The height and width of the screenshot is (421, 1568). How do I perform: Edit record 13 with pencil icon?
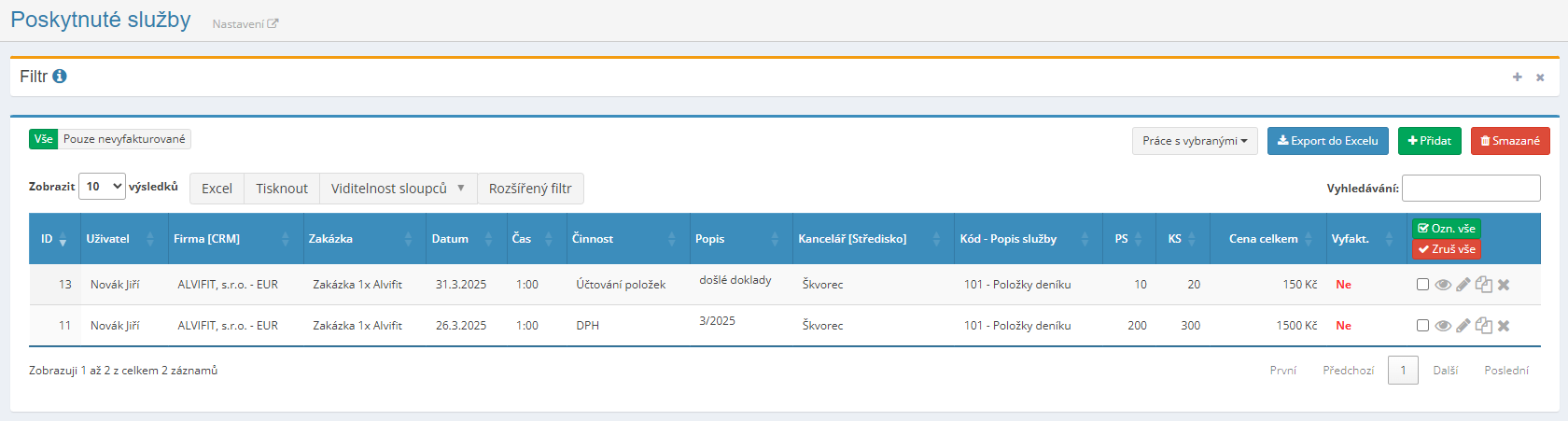point(1463,285)
